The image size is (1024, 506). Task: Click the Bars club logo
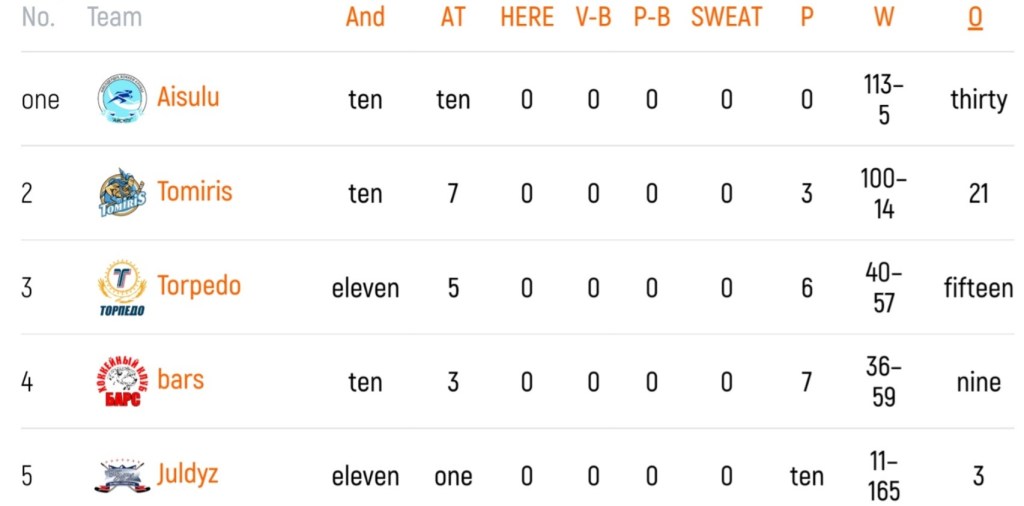(122, 382)
